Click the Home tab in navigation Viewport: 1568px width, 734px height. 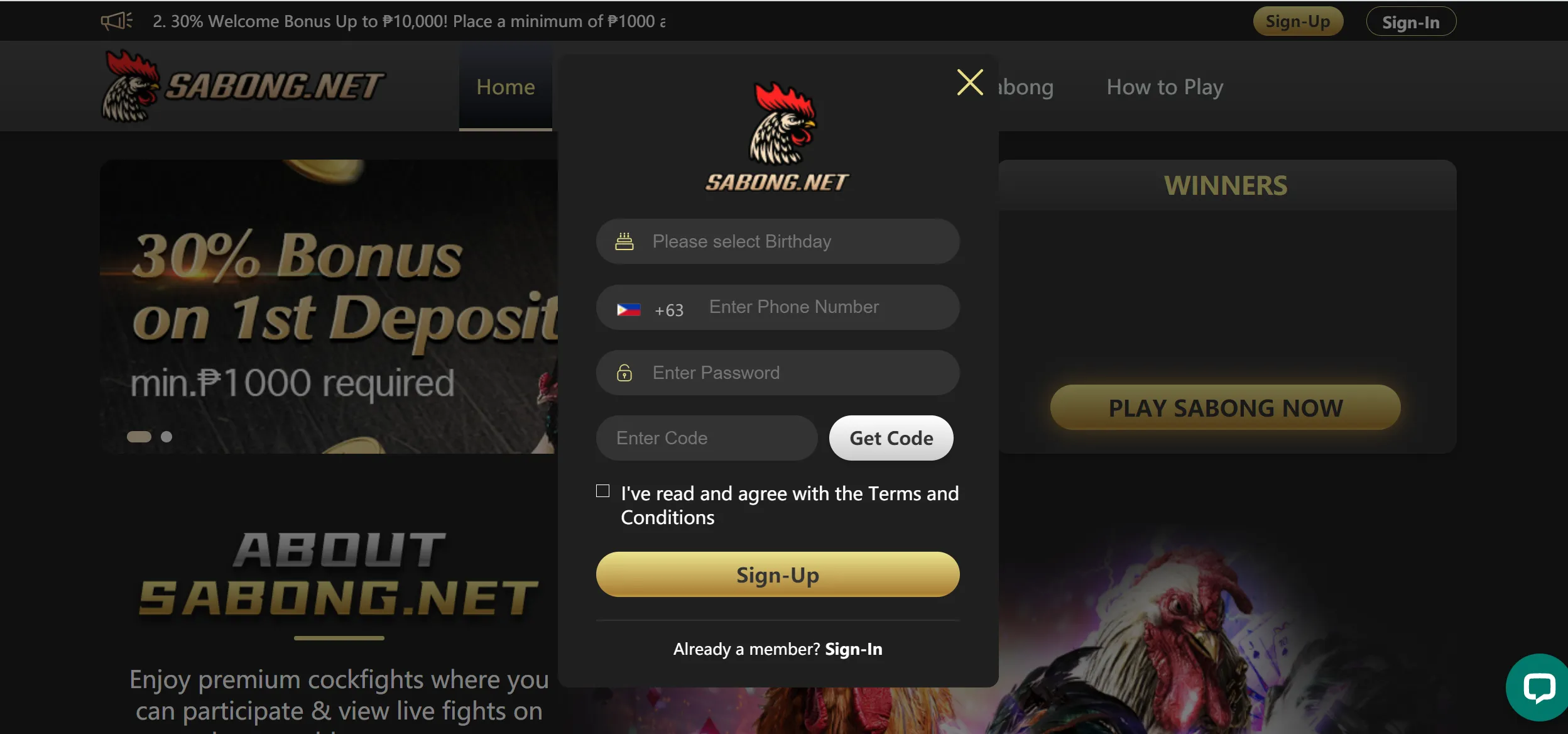click(505, 86)
